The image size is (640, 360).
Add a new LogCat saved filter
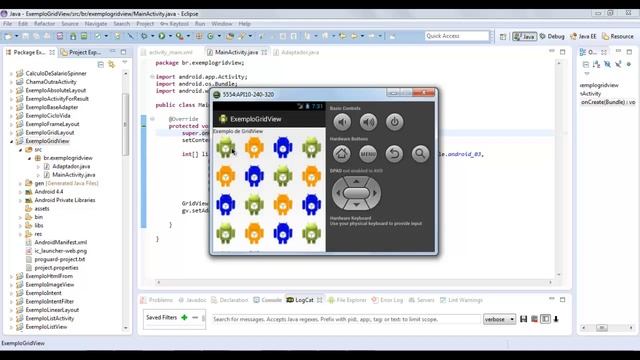(x=184, y=318)
